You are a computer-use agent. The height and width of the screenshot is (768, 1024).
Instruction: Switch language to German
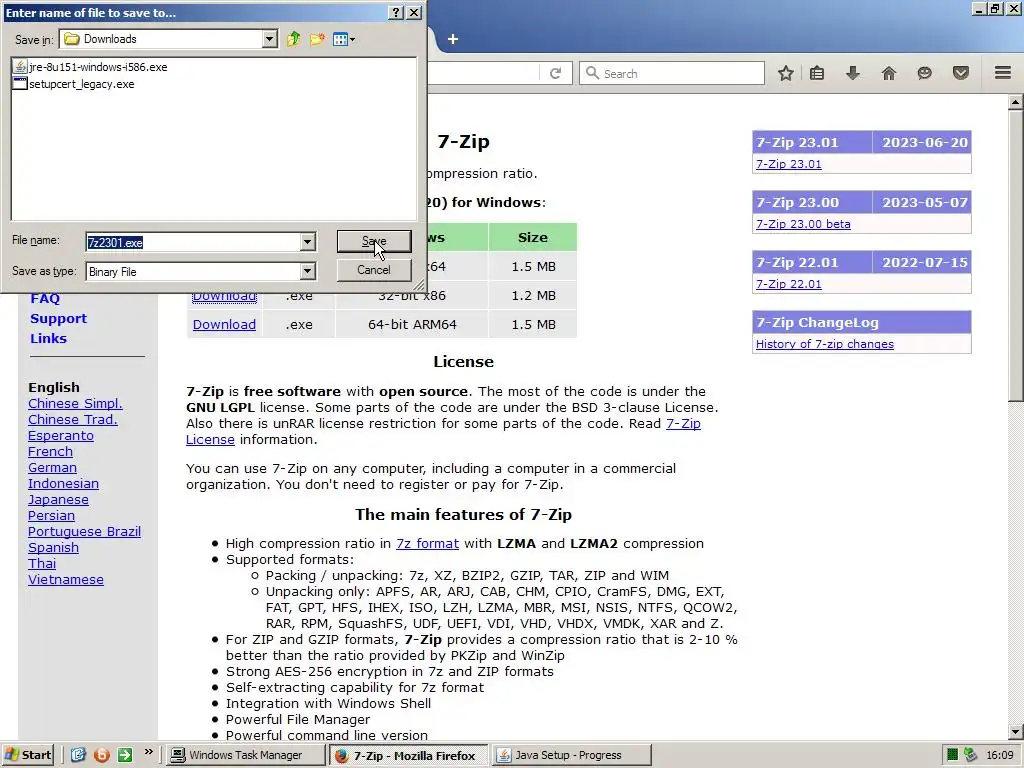tap(52, 468)
